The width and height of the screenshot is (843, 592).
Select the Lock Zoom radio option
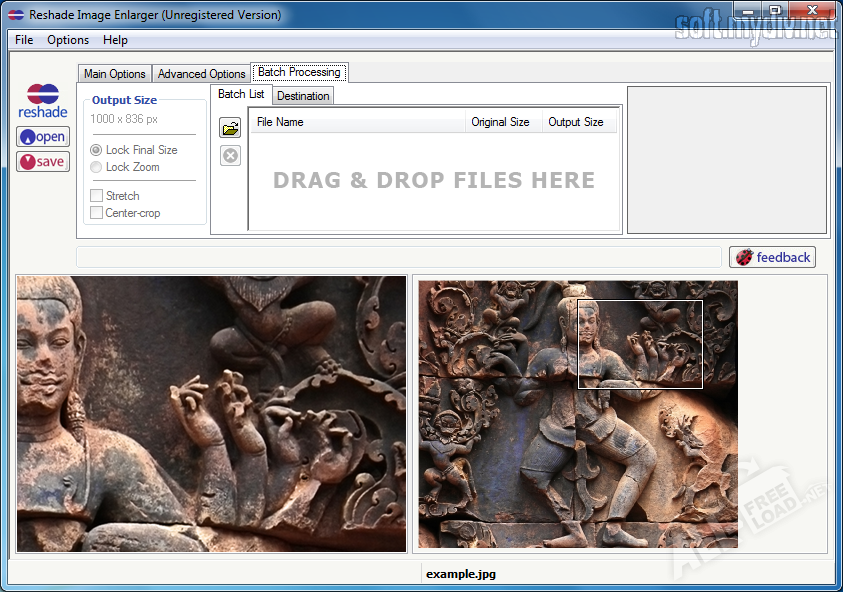tap(97, 167)
